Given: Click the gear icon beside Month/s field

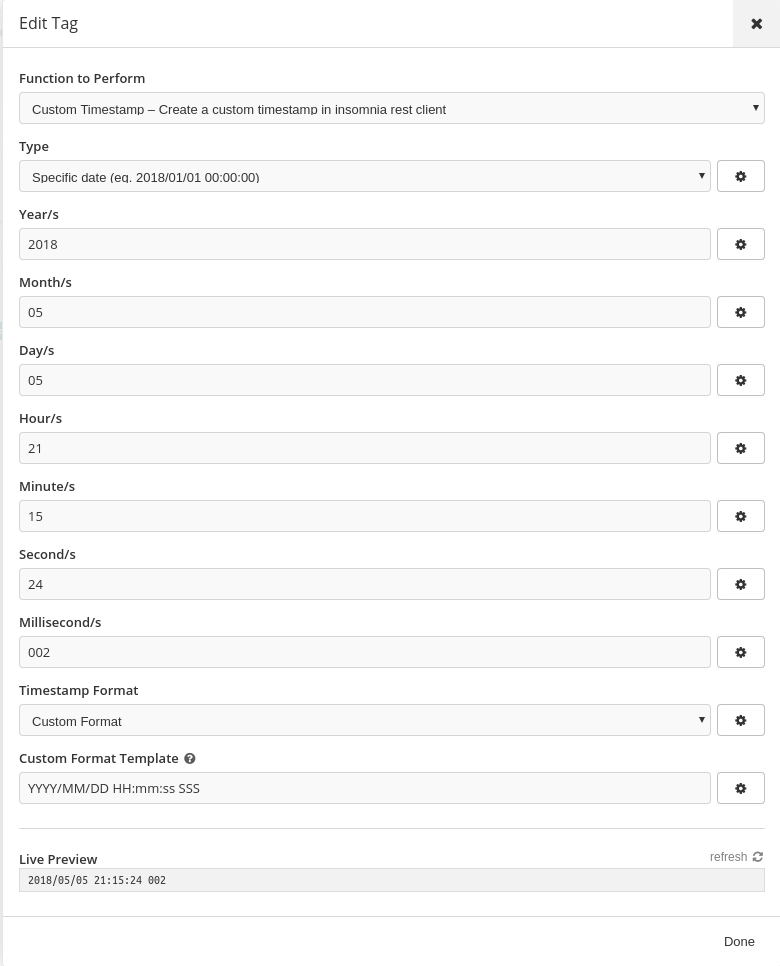Looking at the screenshot, I should point(741,312).
